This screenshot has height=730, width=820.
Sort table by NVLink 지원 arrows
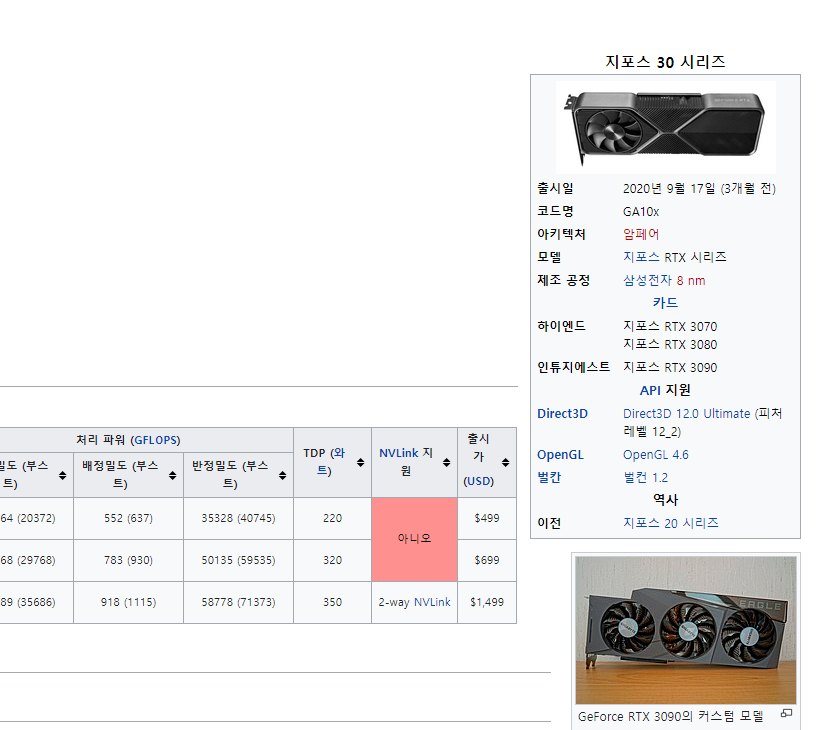click(446, 463)
